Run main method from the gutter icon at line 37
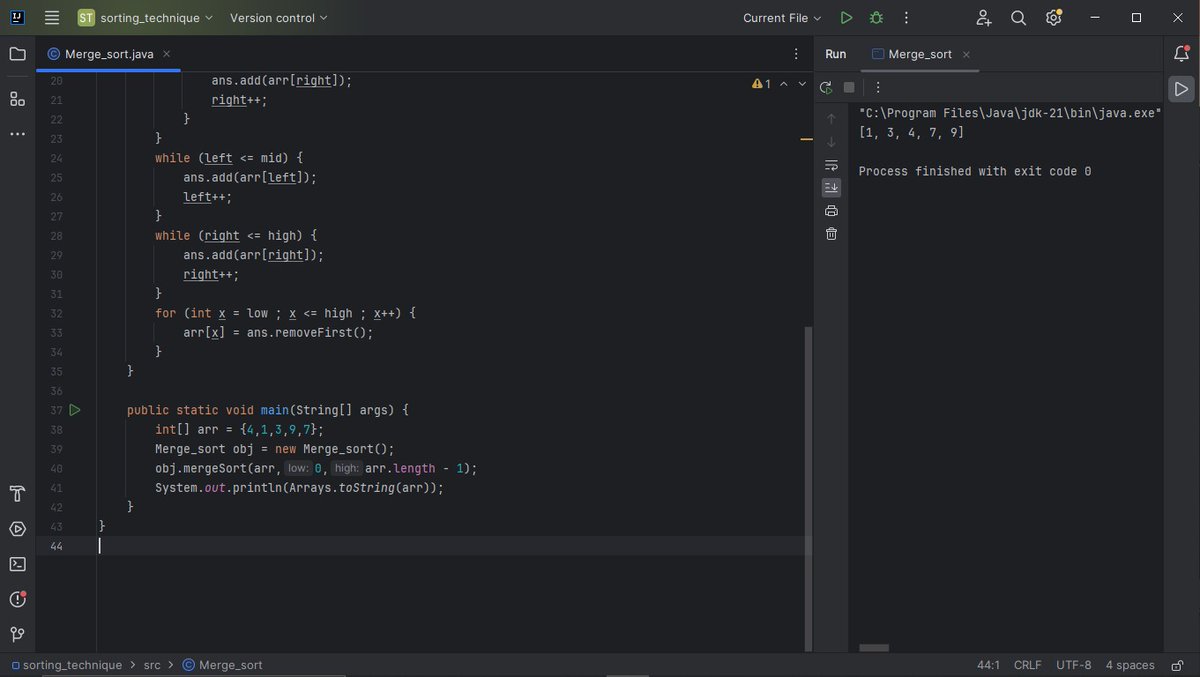This screenshot has height=677, width=1200. point(75,410)
